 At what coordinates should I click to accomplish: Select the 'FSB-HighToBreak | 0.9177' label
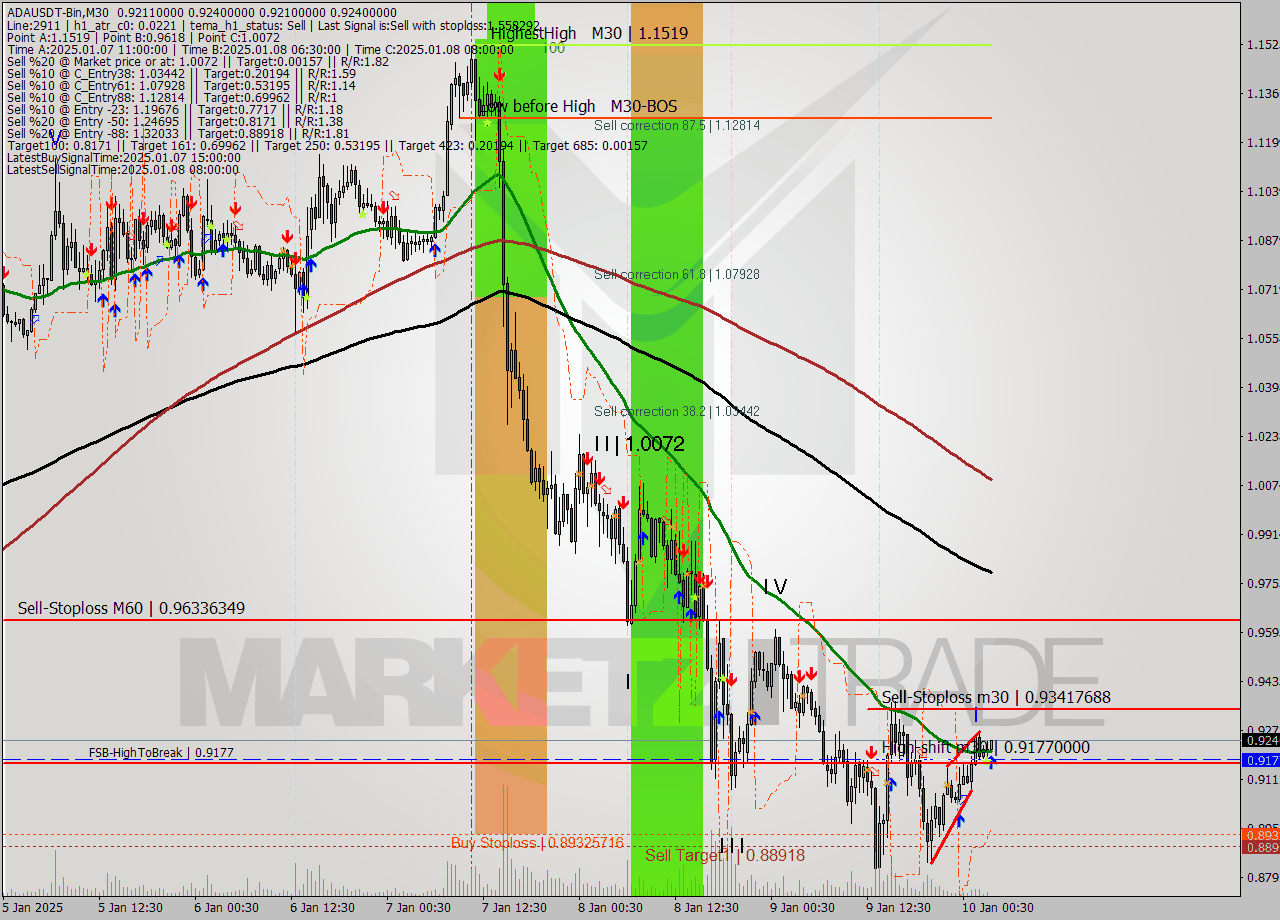tap(161, 752)
